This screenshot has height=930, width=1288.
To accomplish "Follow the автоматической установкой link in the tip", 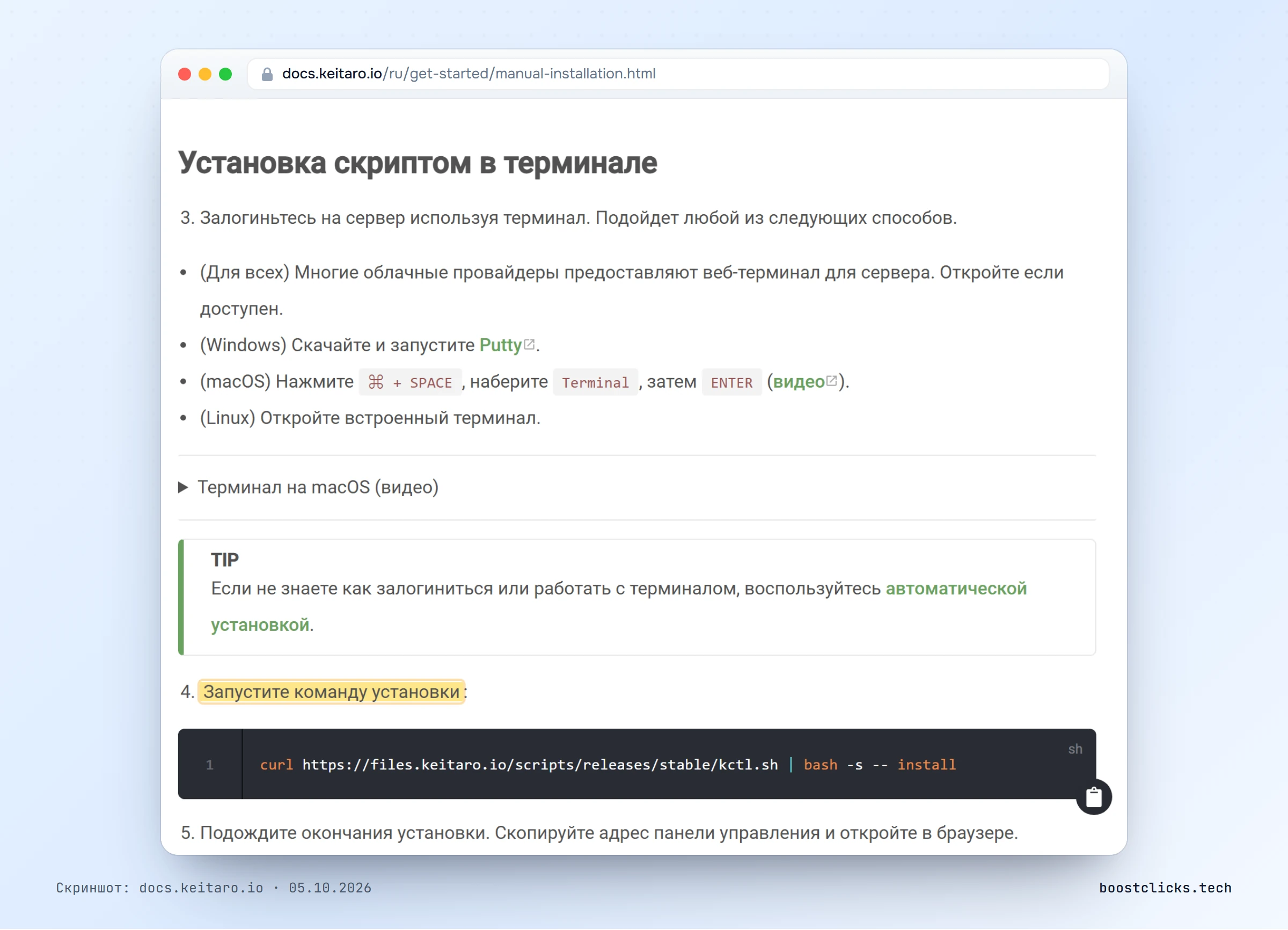I will tap(619, 607).
